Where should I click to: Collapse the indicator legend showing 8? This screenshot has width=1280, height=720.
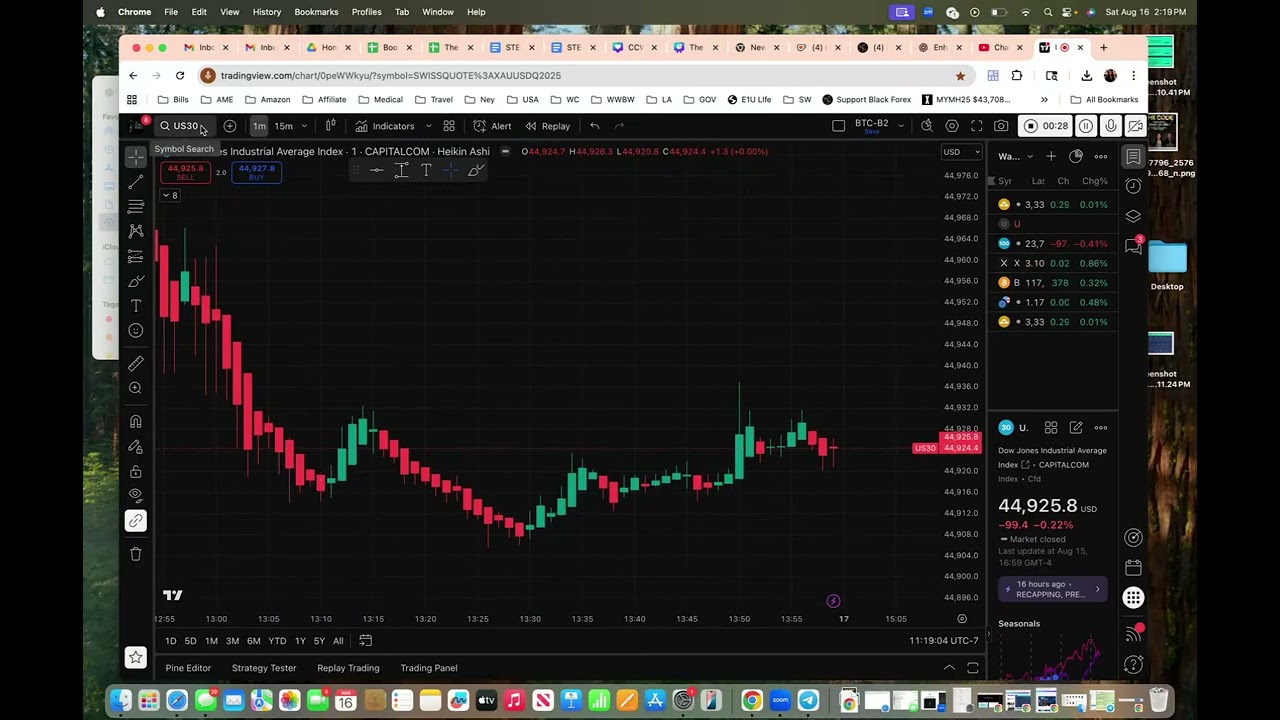point(169,195)
